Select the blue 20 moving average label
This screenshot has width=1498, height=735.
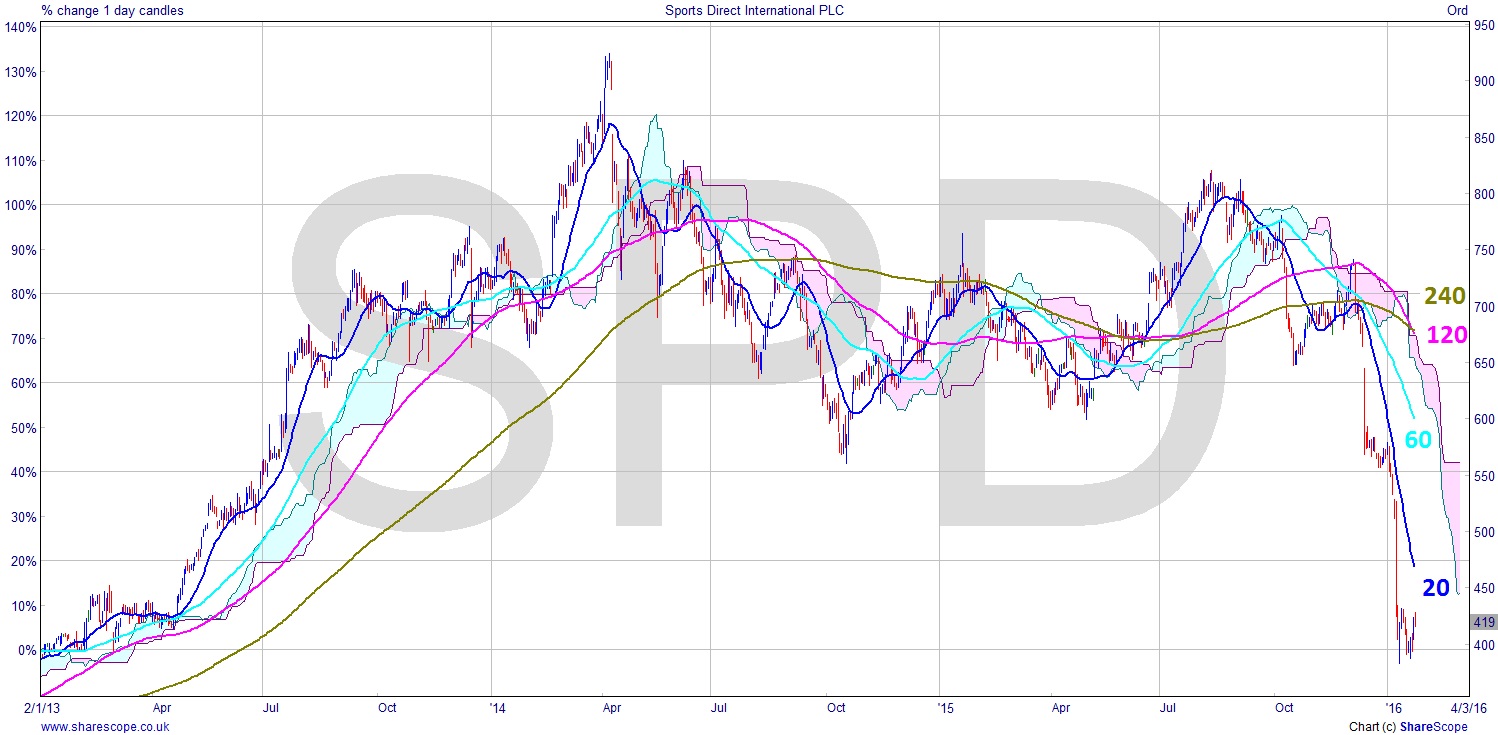point(1435,588)
